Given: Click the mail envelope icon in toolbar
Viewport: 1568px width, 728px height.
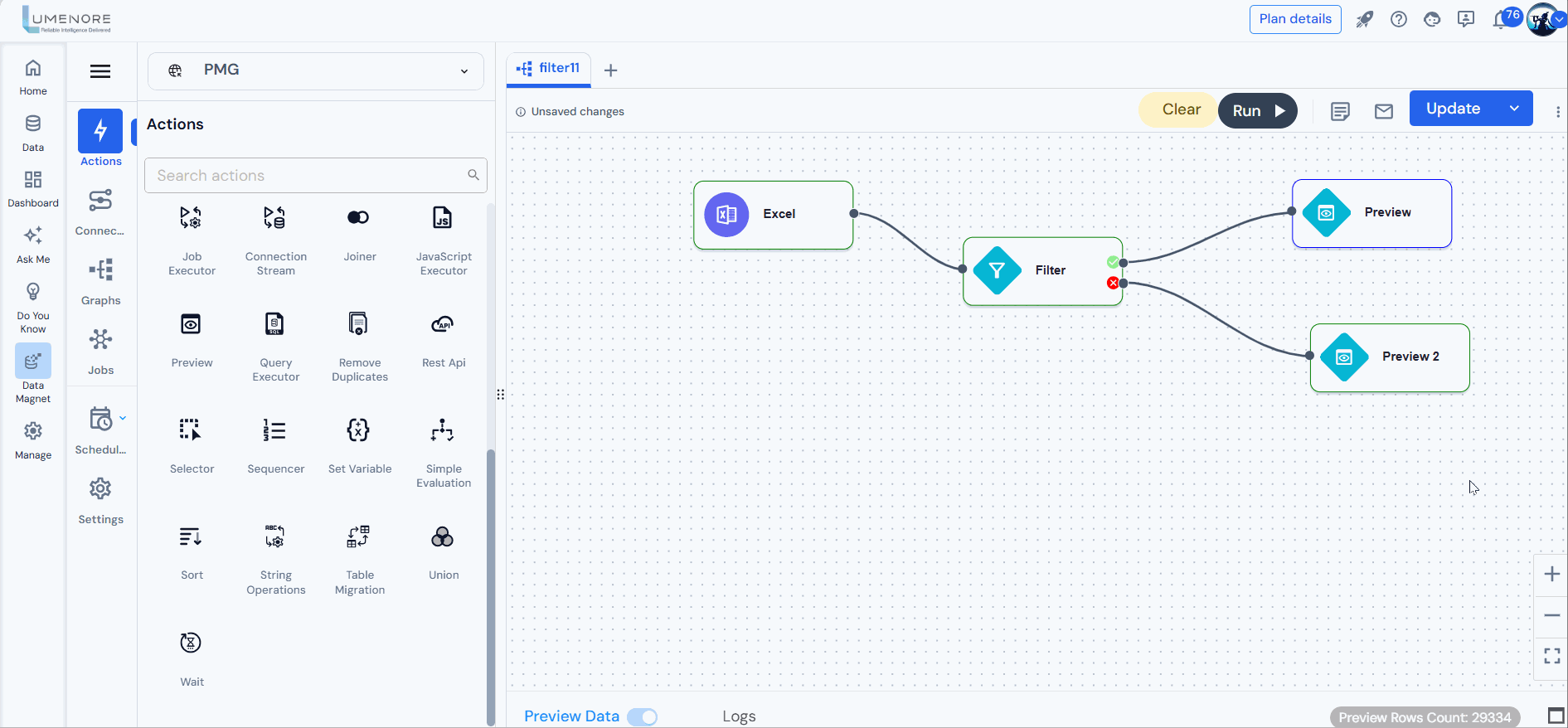Looking at the screenshot, I should (x=1383, y=111).
